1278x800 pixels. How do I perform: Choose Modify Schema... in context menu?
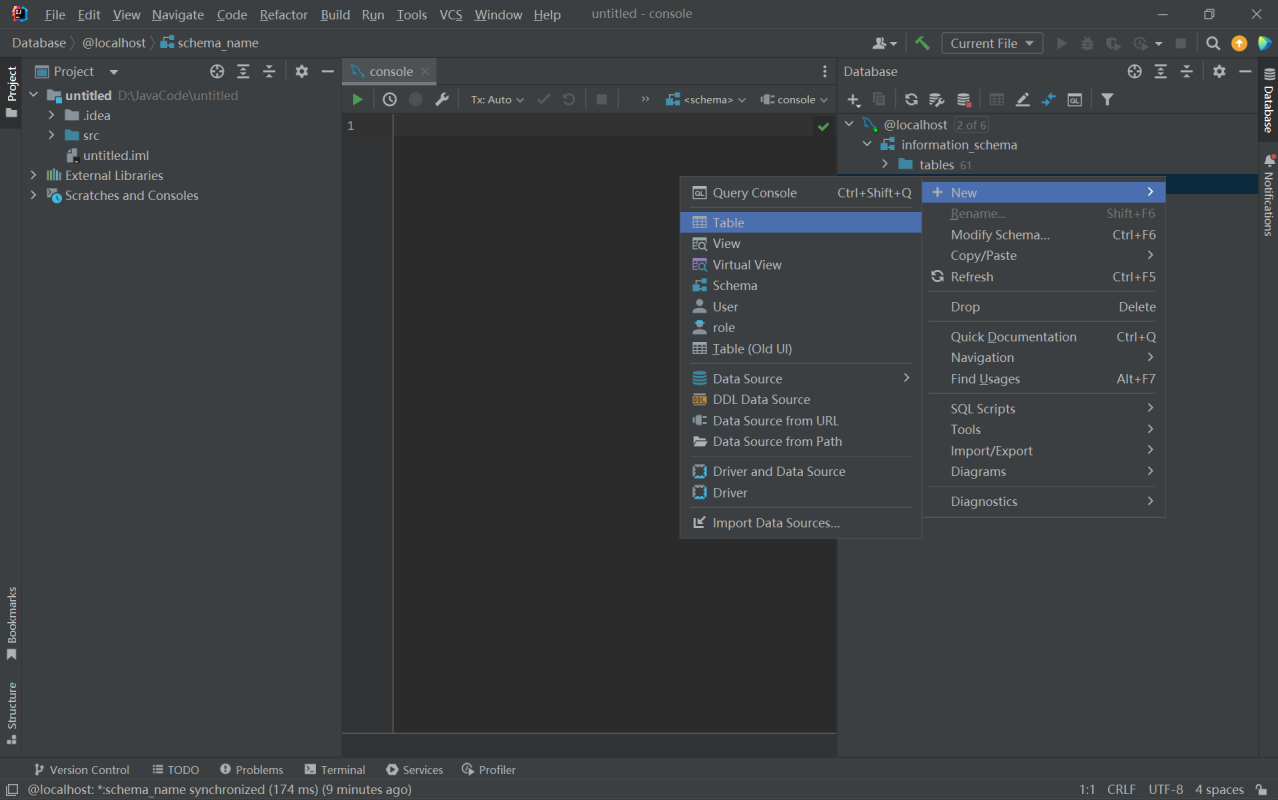(x=1000, y=235)
